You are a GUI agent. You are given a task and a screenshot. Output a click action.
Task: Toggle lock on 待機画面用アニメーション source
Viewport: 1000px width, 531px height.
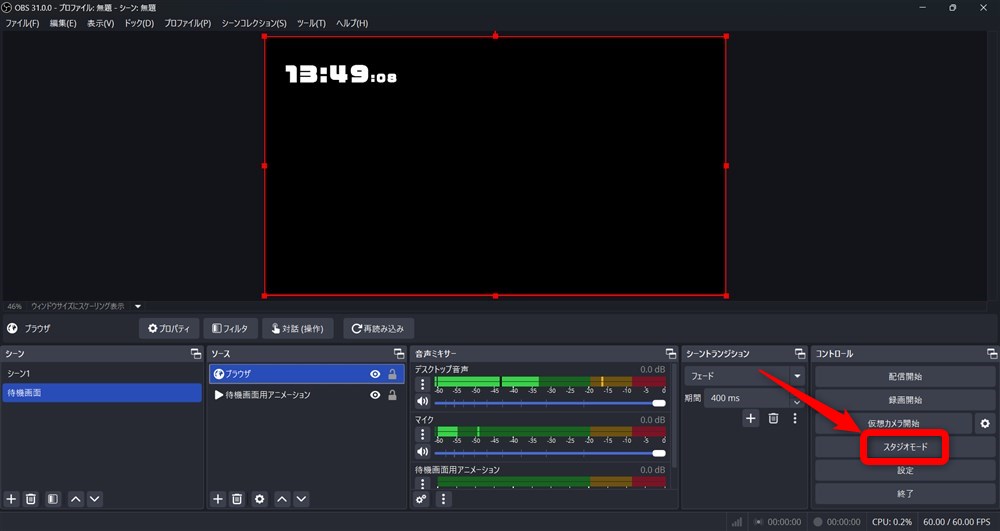click(x=392, y=395)
